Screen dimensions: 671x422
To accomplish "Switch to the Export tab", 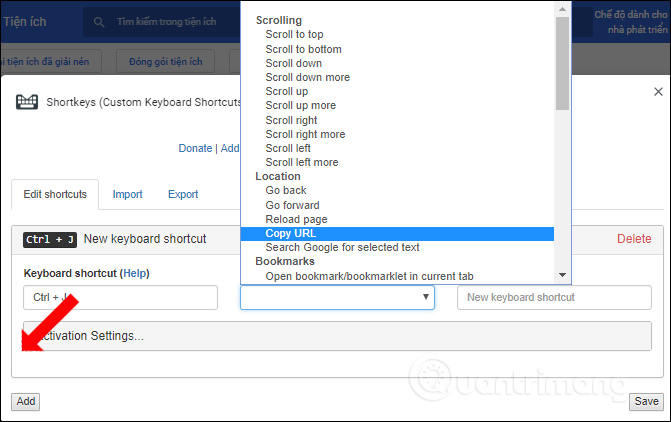I will (183, 194).
